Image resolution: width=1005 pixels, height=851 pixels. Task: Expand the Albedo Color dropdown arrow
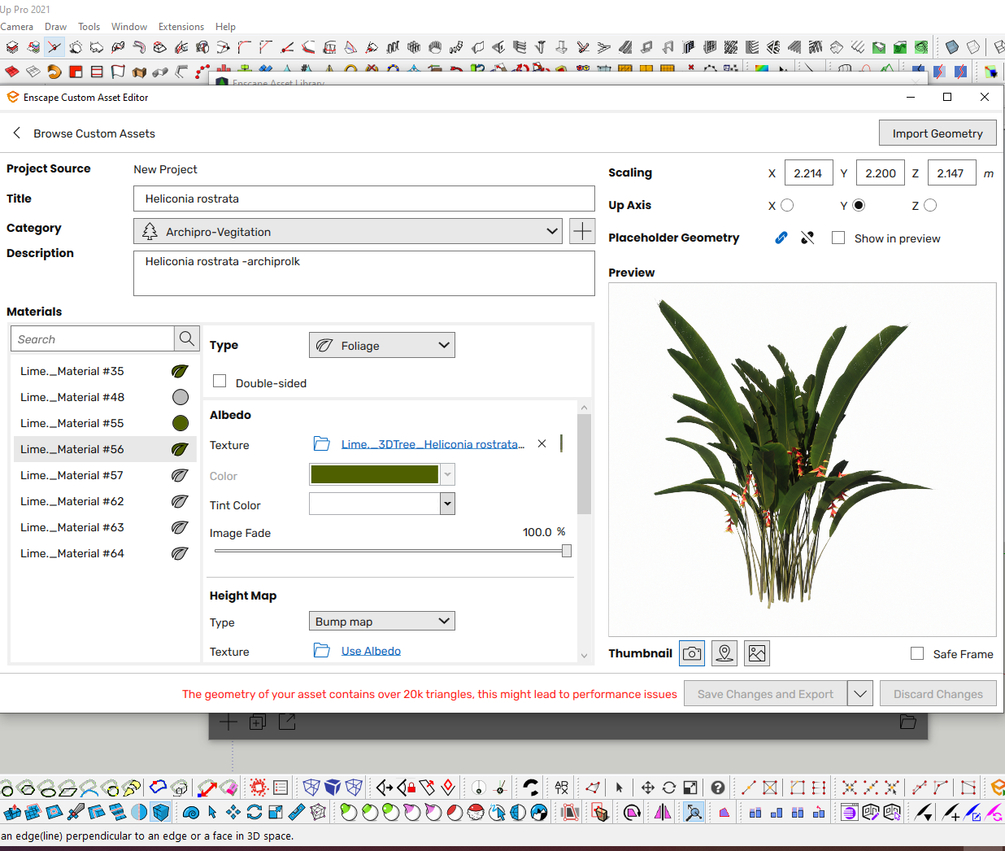point(447,475)
